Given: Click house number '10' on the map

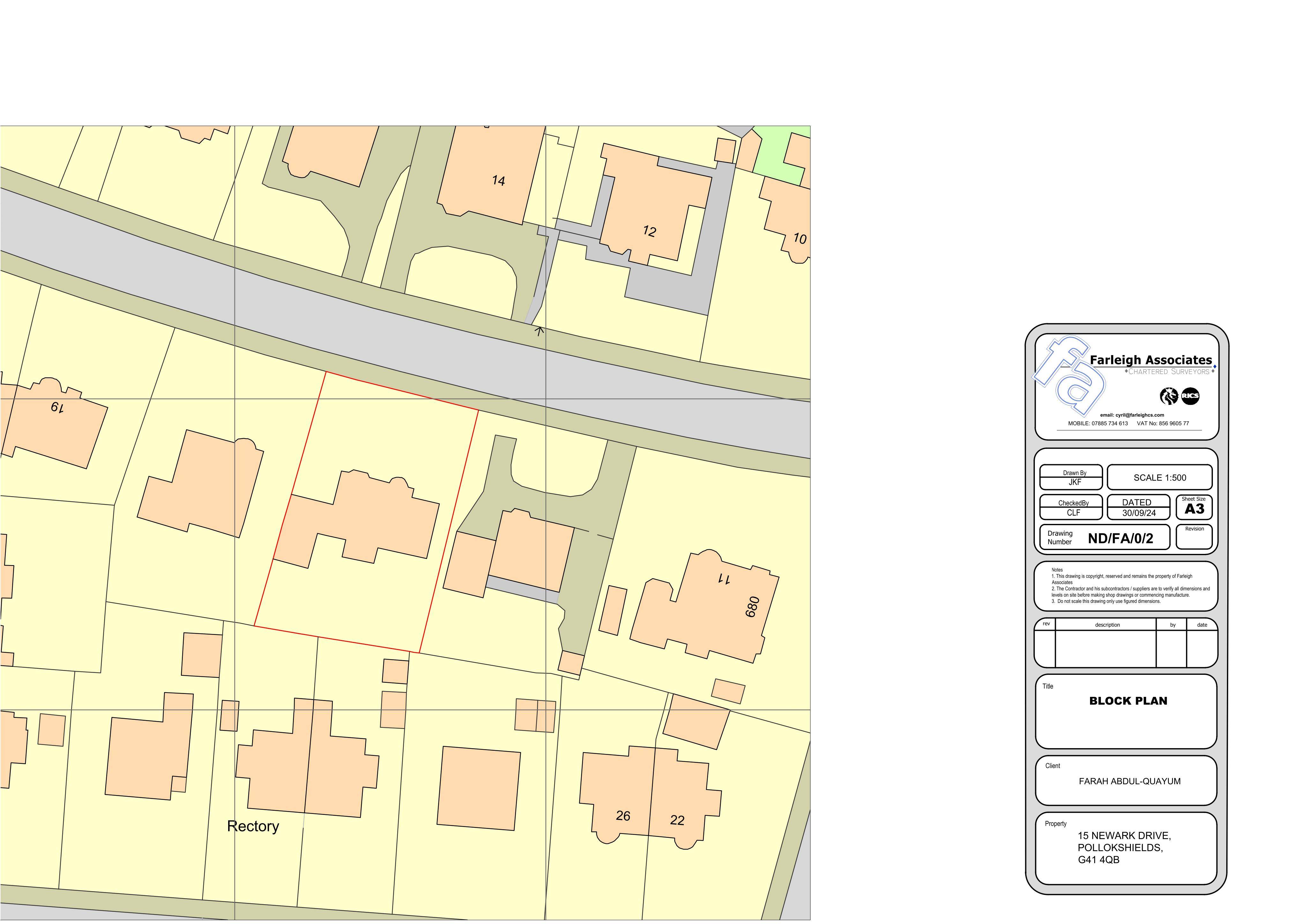Looking at the screenshot, I should pyautogui.click(x=800, y=239).
